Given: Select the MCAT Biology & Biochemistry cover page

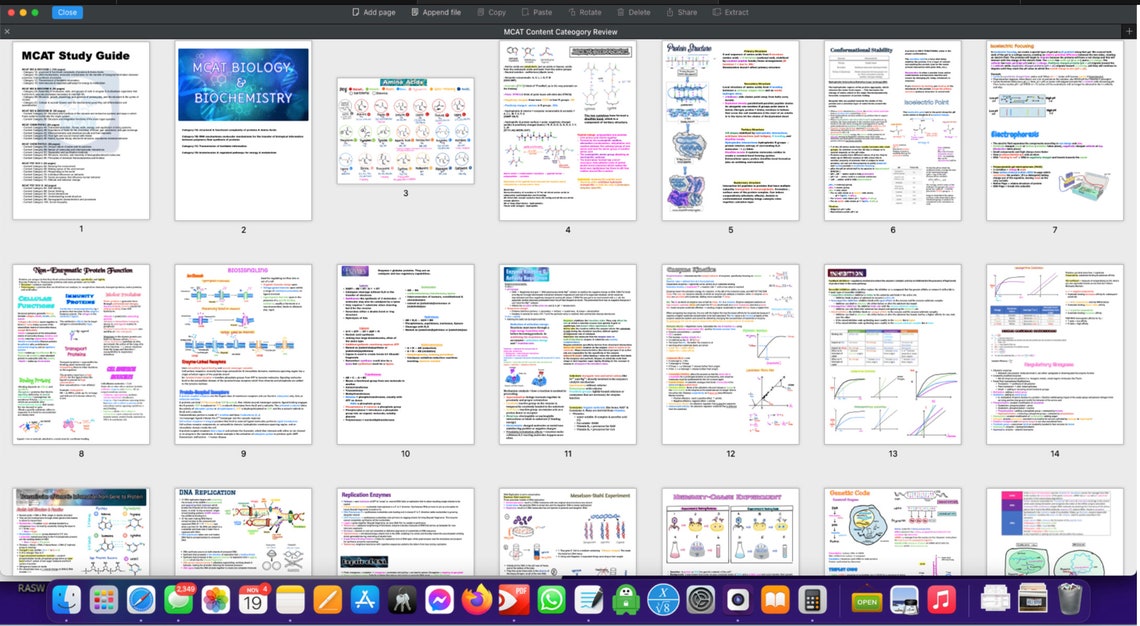Looking at the screenshot, I should [243, 130].
